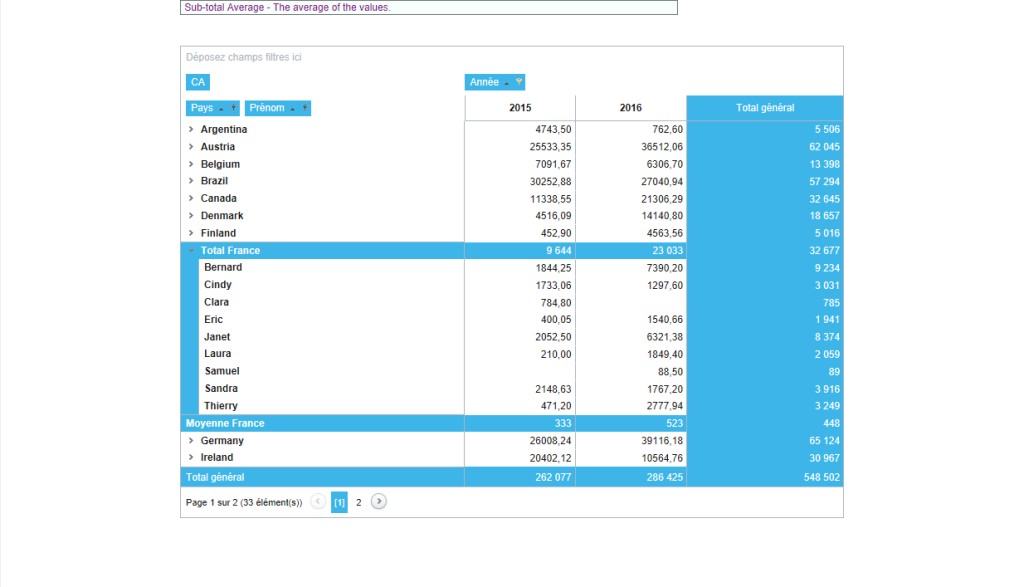The height and width of the screenshot is (587, 1024).
Task: Select the Sandra row label
Action: [x=221, y=389]
